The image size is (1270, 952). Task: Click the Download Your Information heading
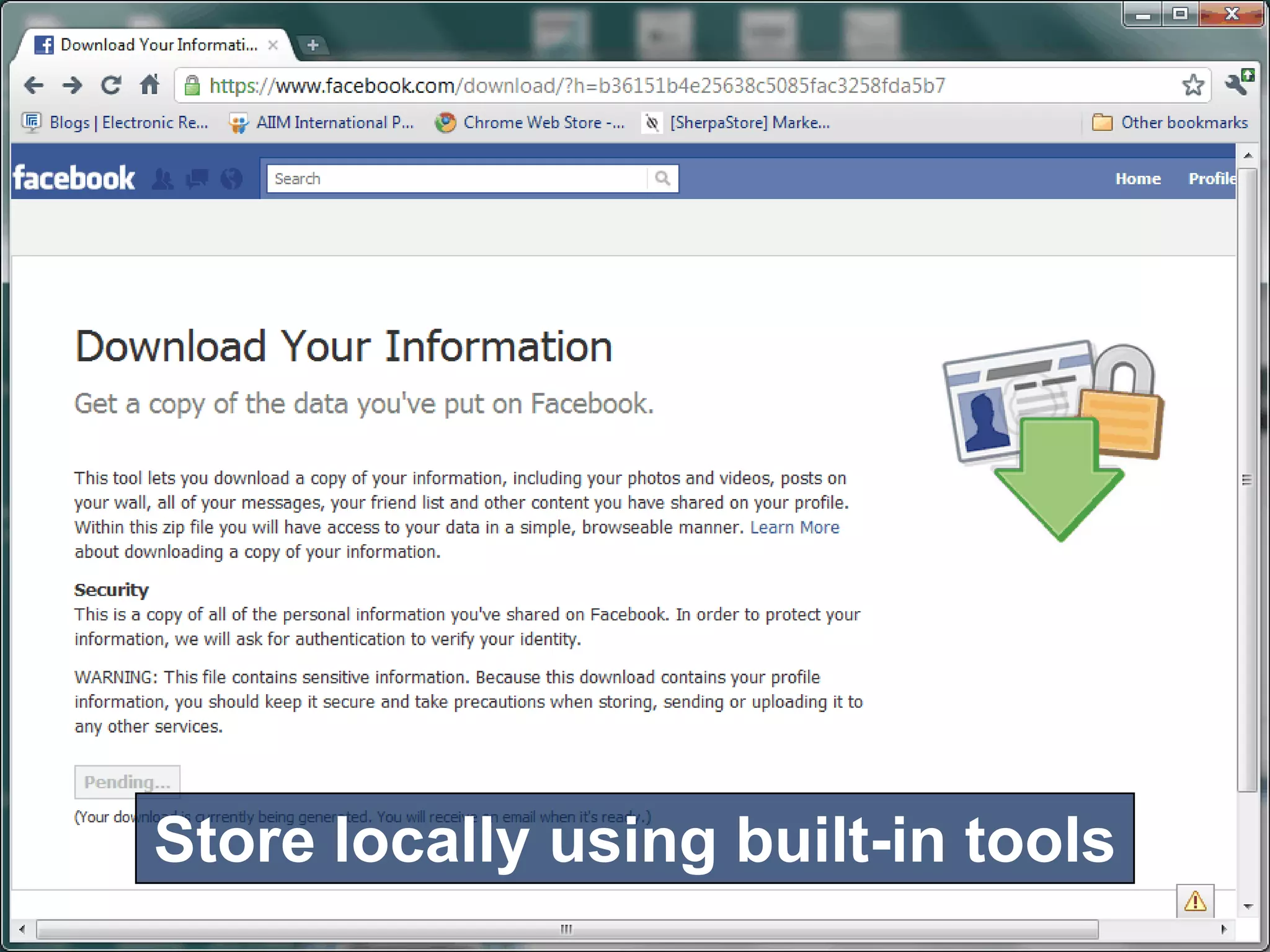(x=344, y=346)
